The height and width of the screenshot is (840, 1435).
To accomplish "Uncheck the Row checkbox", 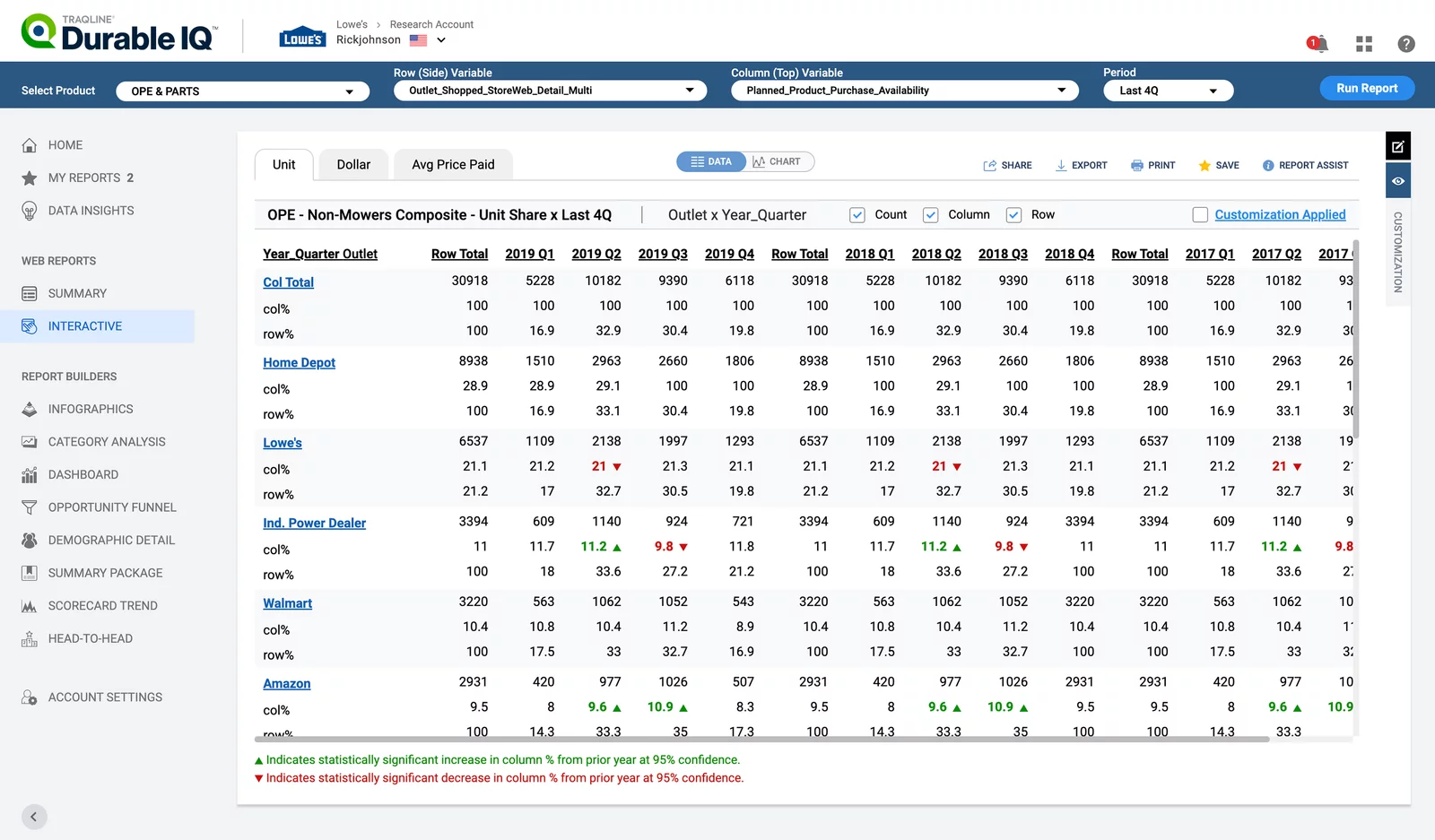I will 1013,215.
